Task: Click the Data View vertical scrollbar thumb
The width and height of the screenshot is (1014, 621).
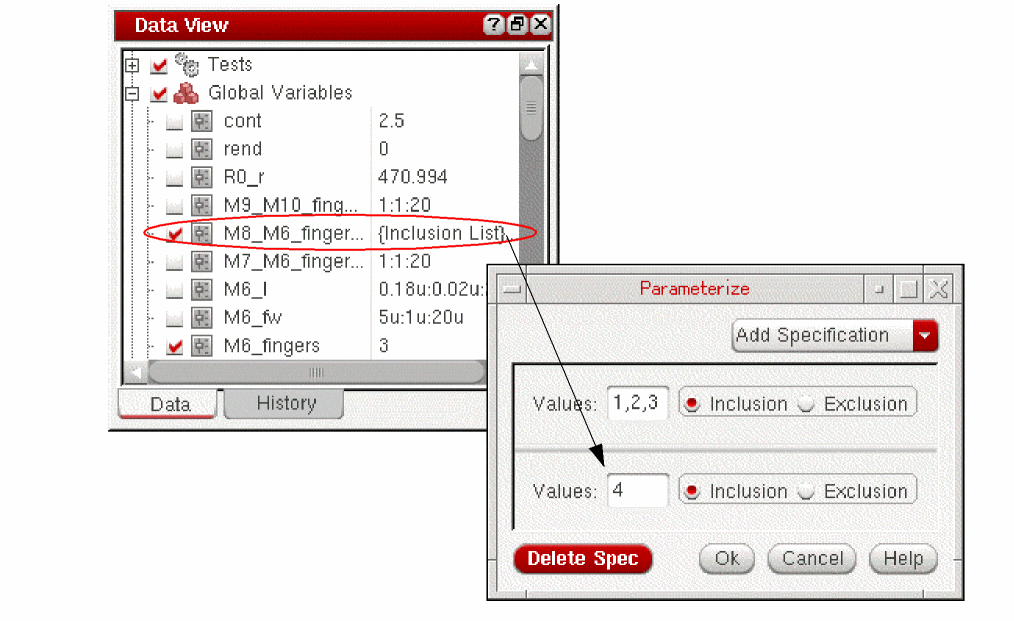Action: click(531, 108)
